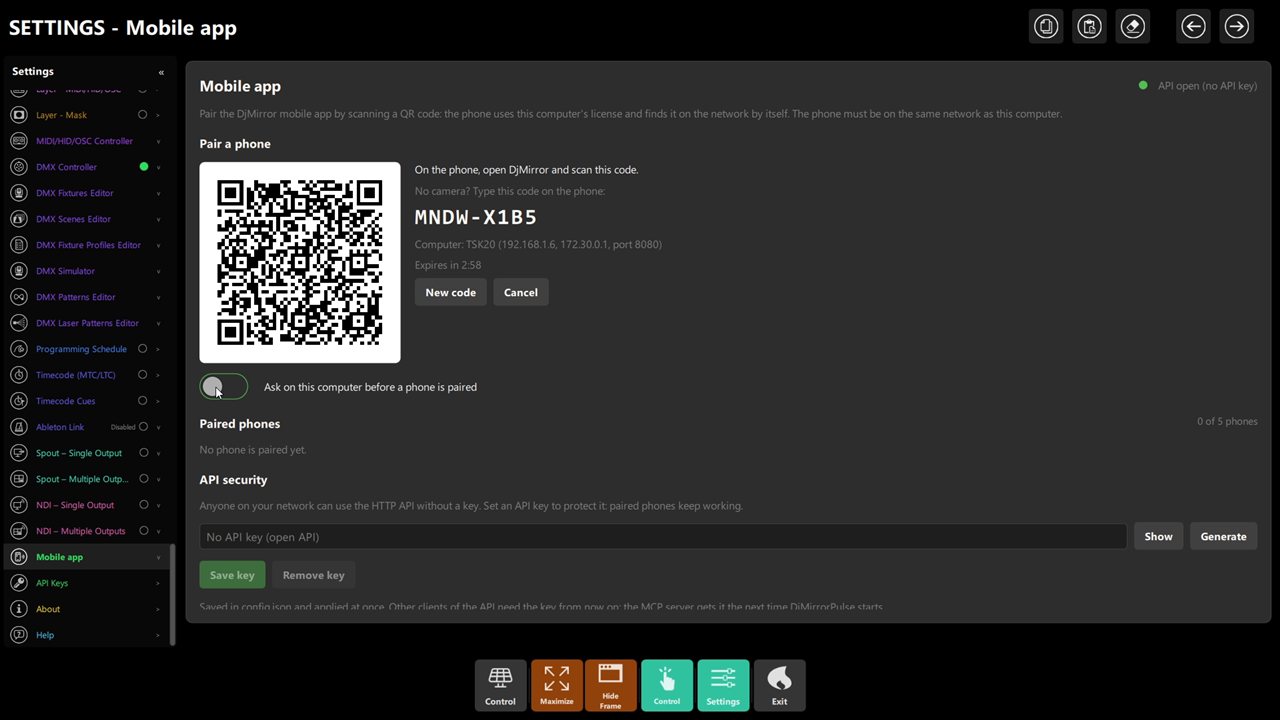Expand the DMX Fixture Profiles Editor chevron
The image size is (1280, 720).
pos(158,245)
